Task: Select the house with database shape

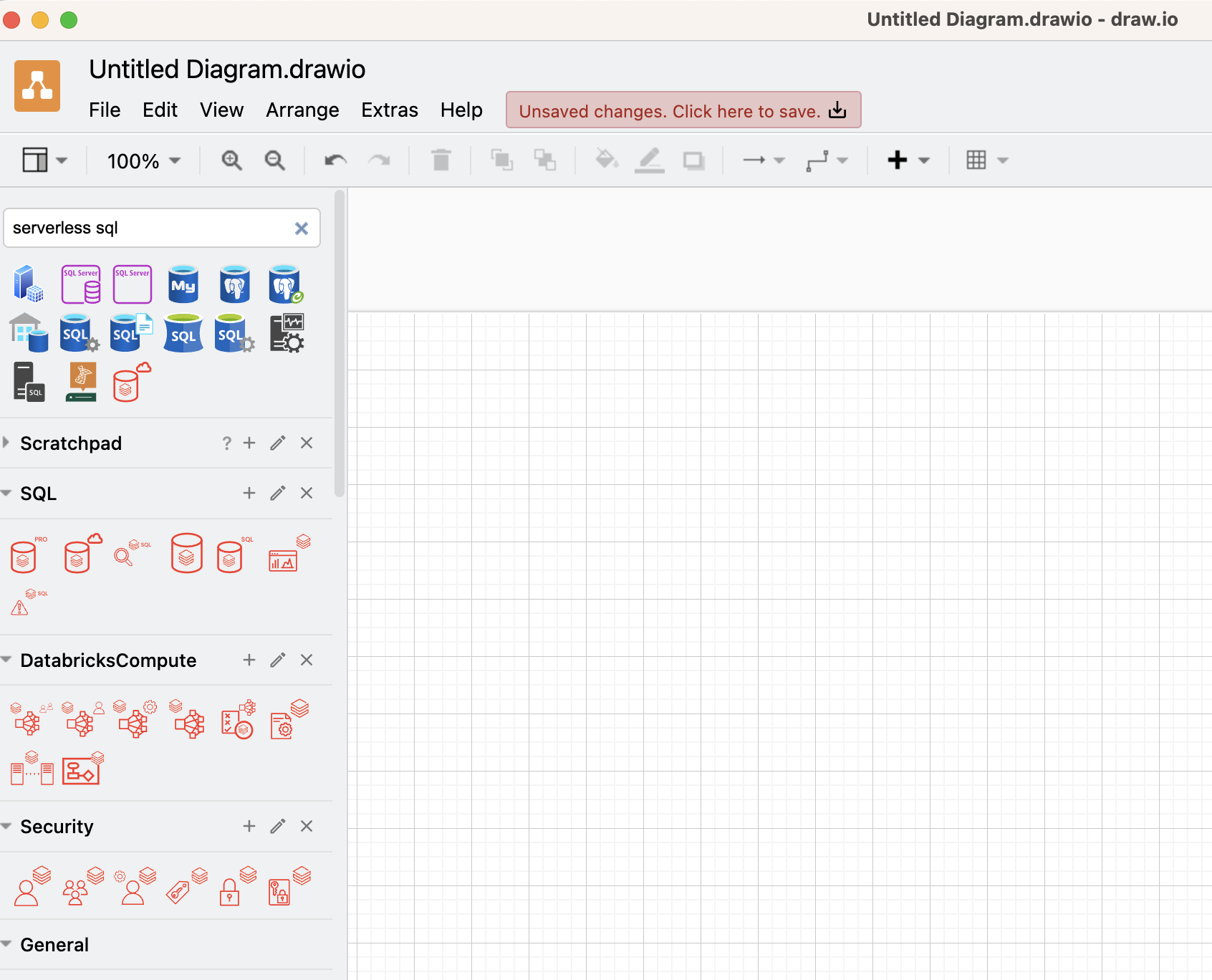Action: click(x=29, y=332)
